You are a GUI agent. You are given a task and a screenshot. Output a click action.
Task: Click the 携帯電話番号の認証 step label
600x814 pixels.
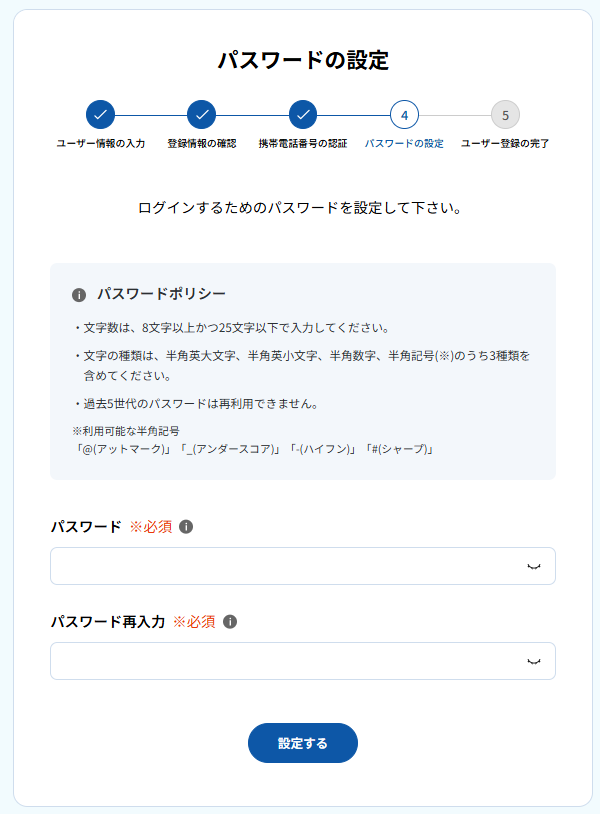click(x=303, y=143)
